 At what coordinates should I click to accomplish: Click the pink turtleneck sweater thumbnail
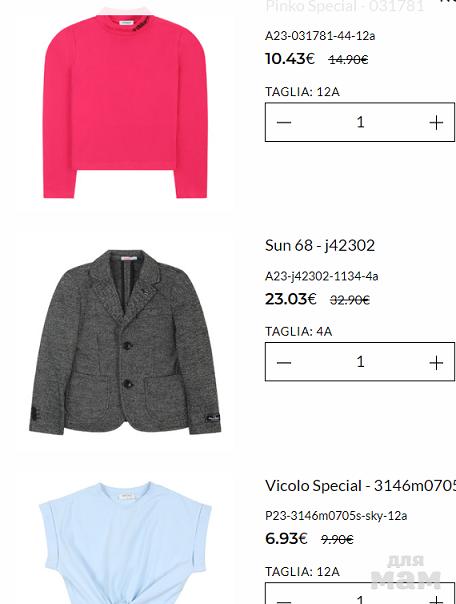pyautogui.click(x=125, y=103)
